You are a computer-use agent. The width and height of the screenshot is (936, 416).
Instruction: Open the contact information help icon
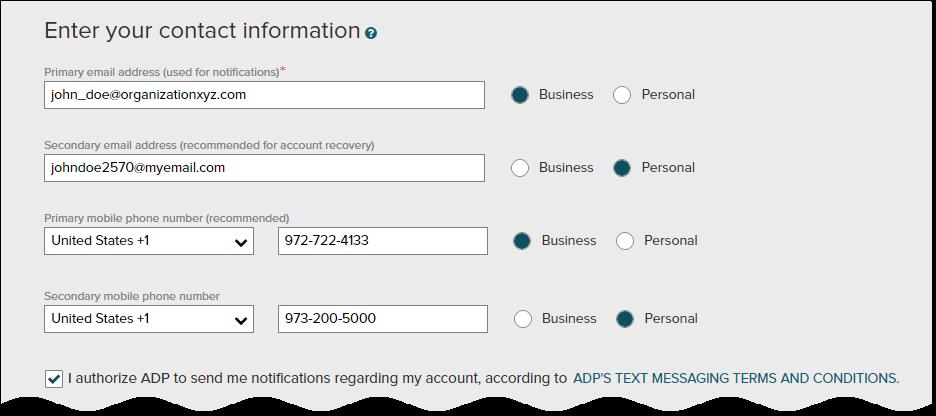[x=371, y=33]
